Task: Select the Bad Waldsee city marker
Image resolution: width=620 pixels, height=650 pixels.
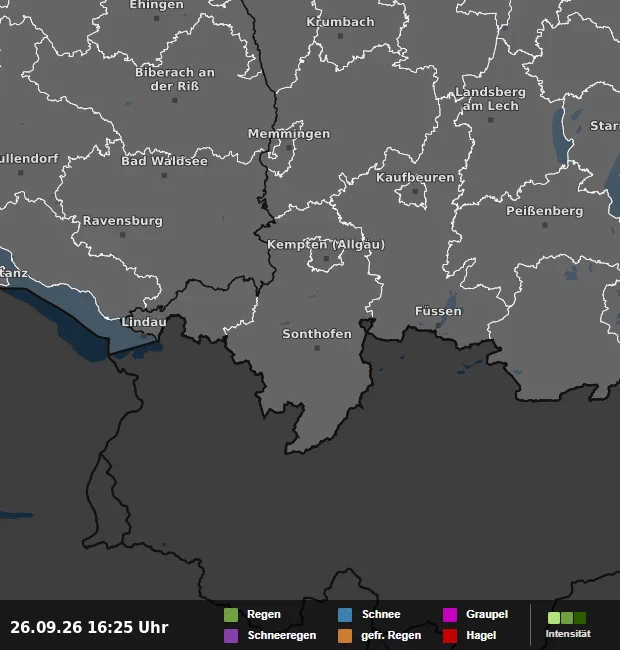Action: 165,175
